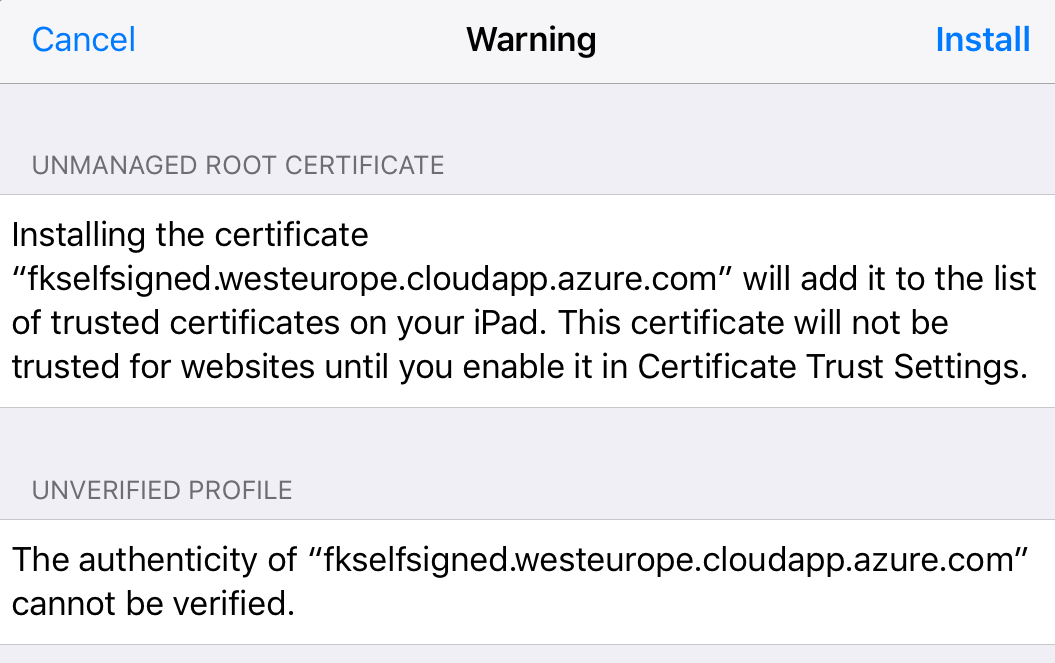Image resolution: width=1055 pixels, height=663 pixels.
Task: Click the text 'Installing the certificate'
Action: tap(190, 235)
